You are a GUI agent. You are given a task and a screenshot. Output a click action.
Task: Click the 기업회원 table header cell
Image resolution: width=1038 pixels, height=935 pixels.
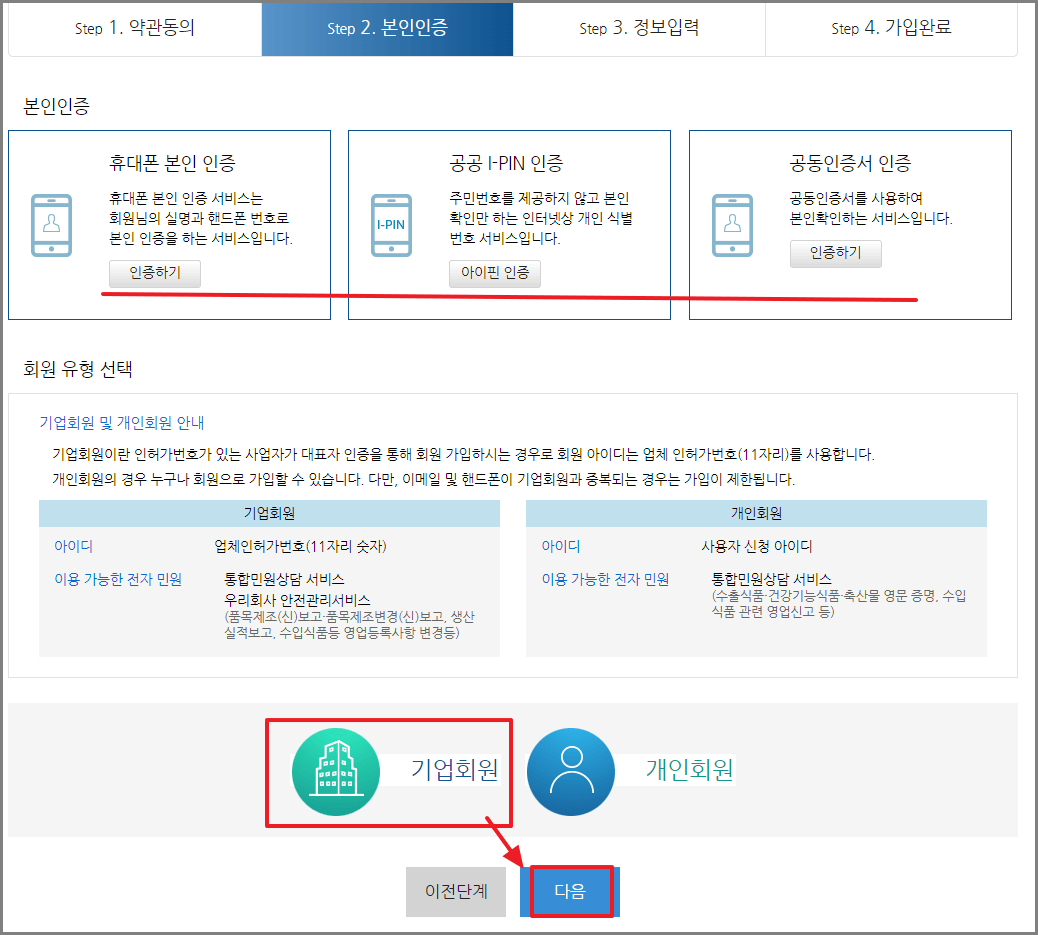click(270, 512)
